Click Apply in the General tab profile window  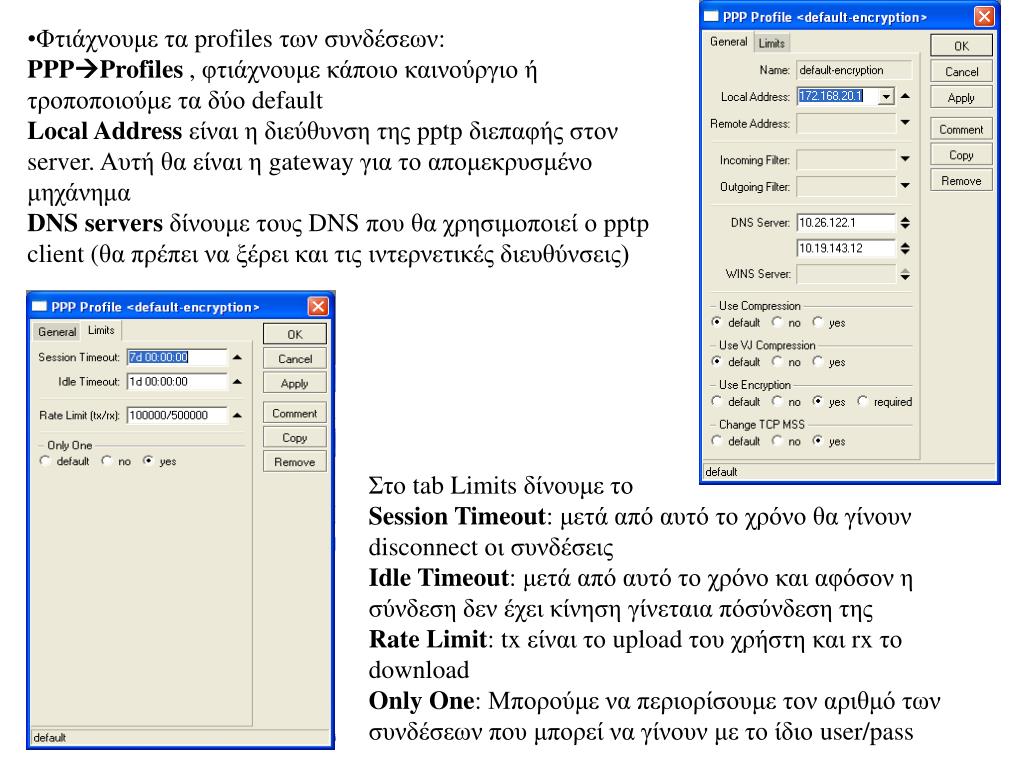pyautogui.click(x=961, y=97)
